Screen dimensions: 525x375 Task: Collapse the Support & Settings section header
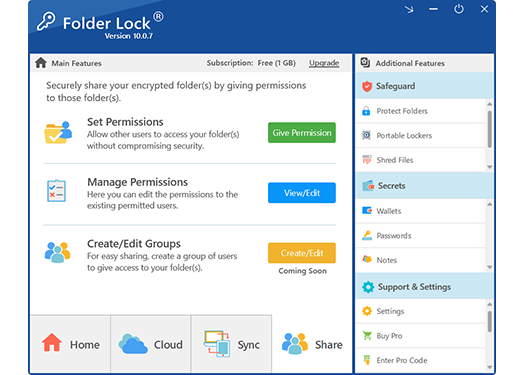point(425,287)
